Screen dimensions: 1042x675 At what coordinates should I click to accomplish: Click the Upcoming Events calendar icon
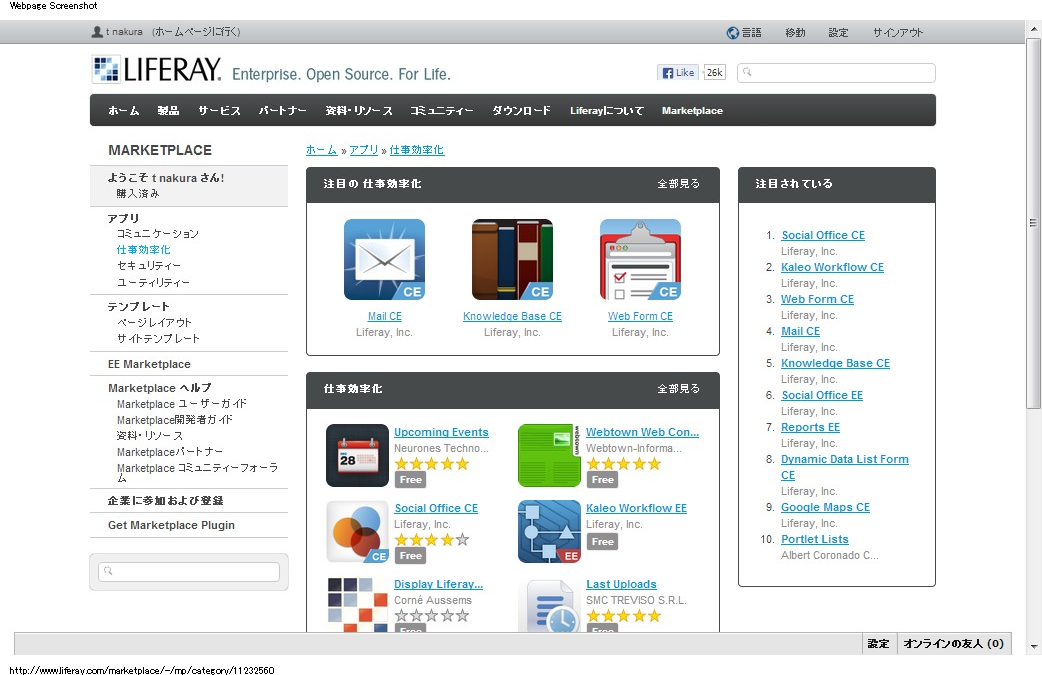pos(358,456)
